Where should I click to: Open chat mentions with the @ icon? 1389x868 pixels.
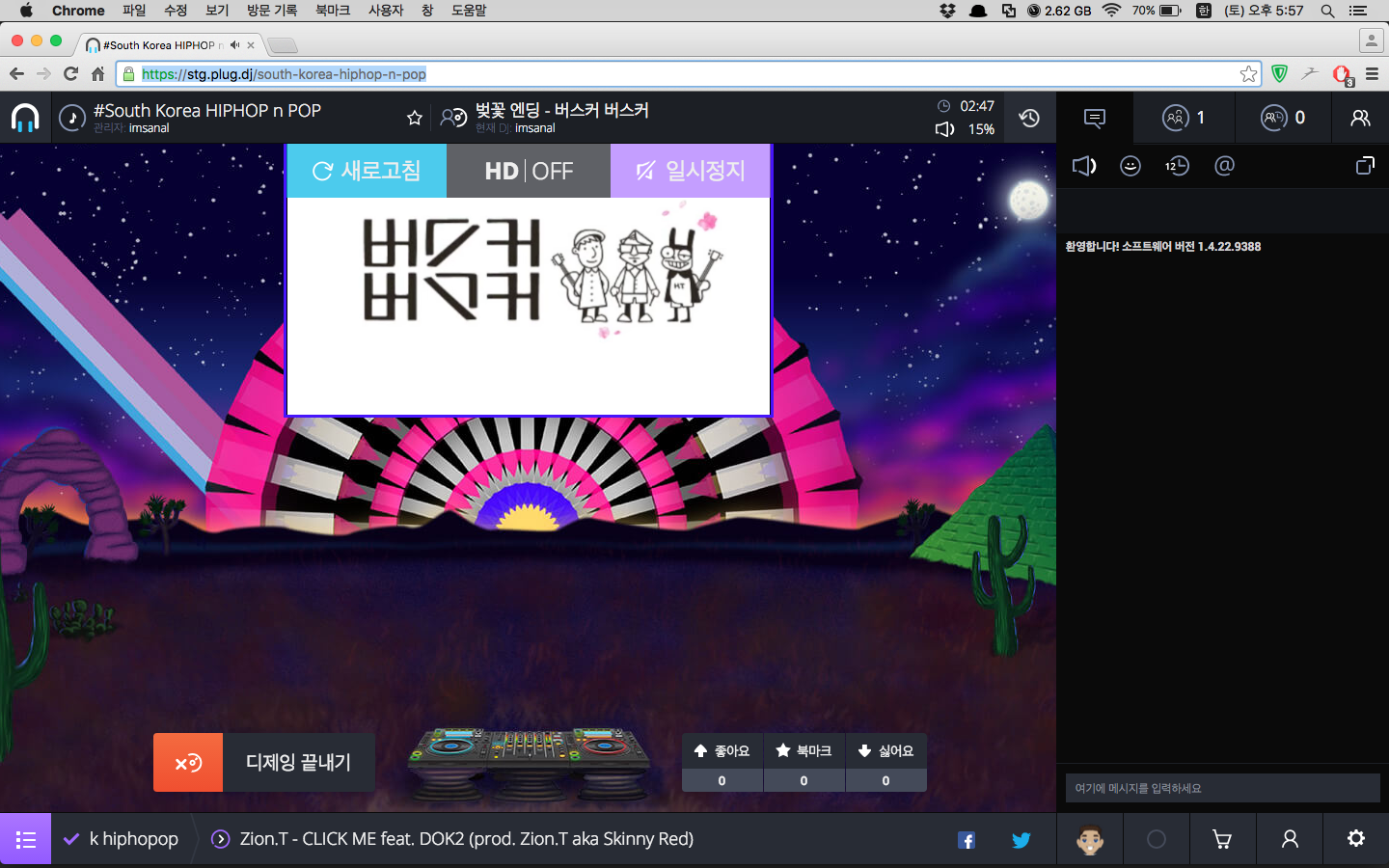click(1224, 166)
